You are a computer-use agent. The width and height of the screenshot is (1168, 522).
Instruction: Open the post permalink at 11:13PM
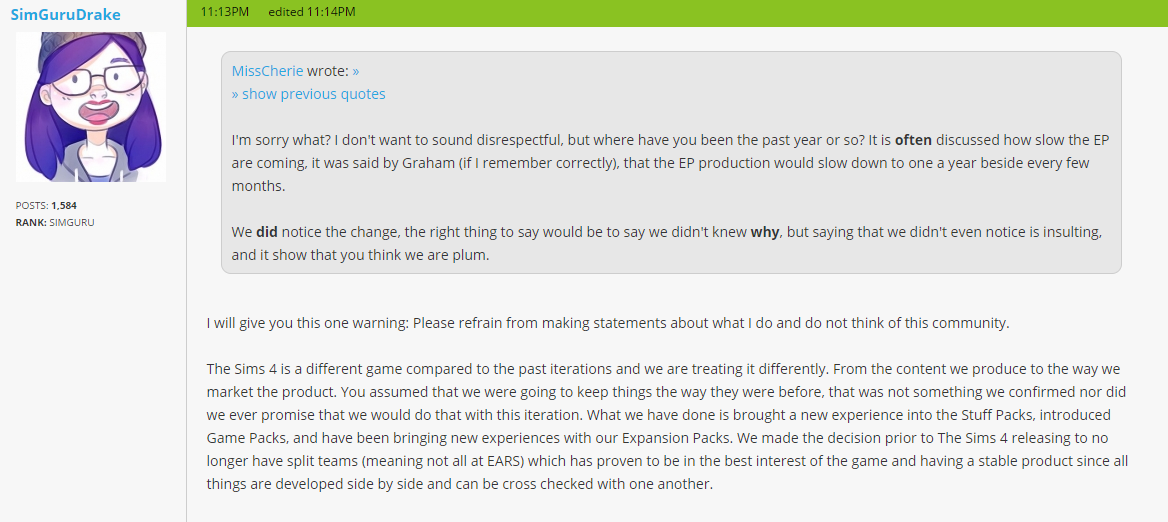click(225, 12)
